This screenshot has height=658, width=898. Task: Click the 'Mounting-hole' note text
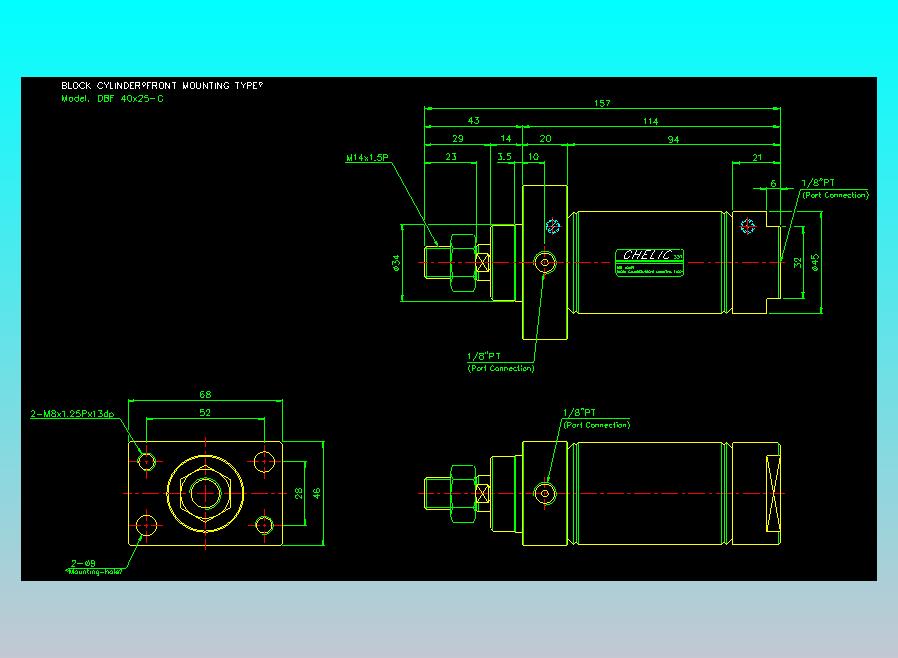tap(94, 572)
